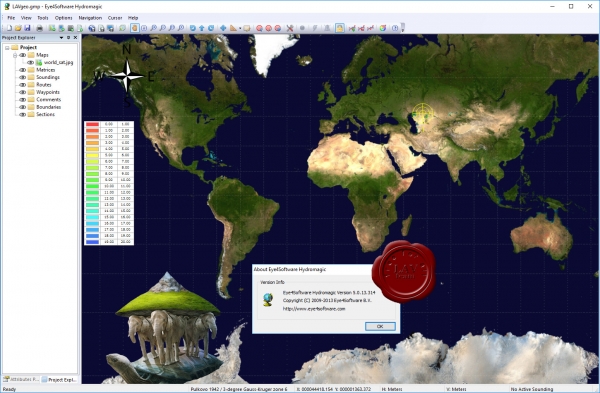Click the eye4software.com URL in About dialog
The image size is (600, 393).
pos(314,309)
